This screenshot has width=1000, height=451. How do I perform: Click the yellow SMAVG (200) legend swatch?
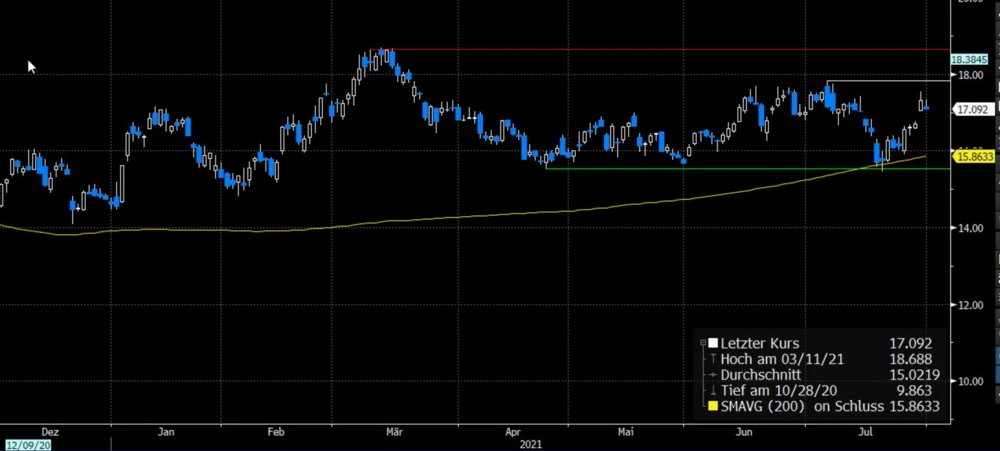coord(713,407)
